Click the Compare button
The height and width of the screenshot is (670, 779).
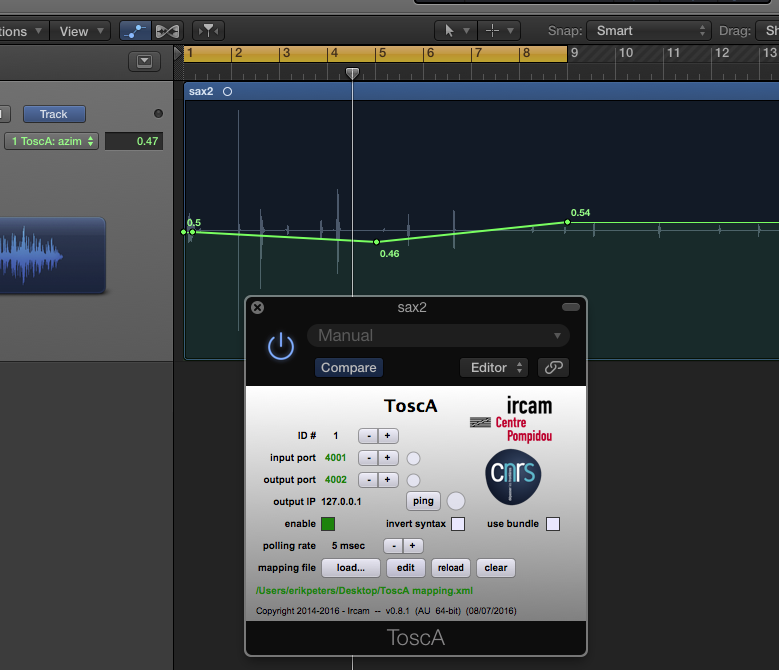point(349,368)
